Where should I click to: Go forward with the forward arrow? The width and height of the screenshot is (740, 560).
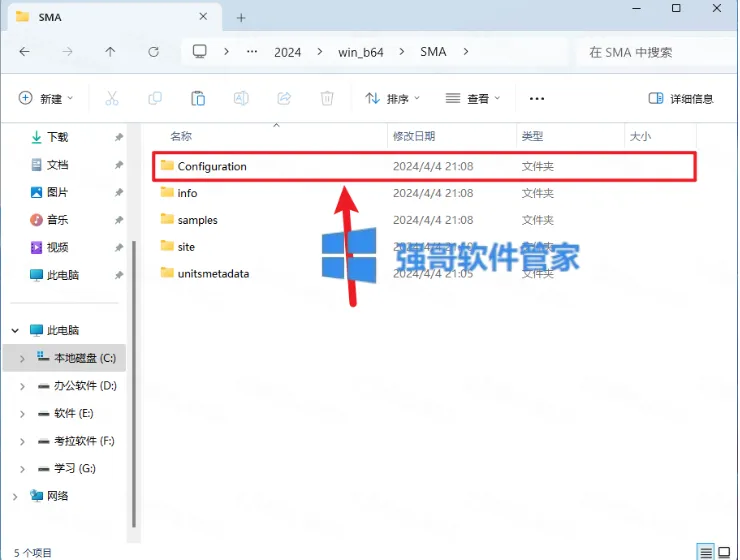[67, 51]
